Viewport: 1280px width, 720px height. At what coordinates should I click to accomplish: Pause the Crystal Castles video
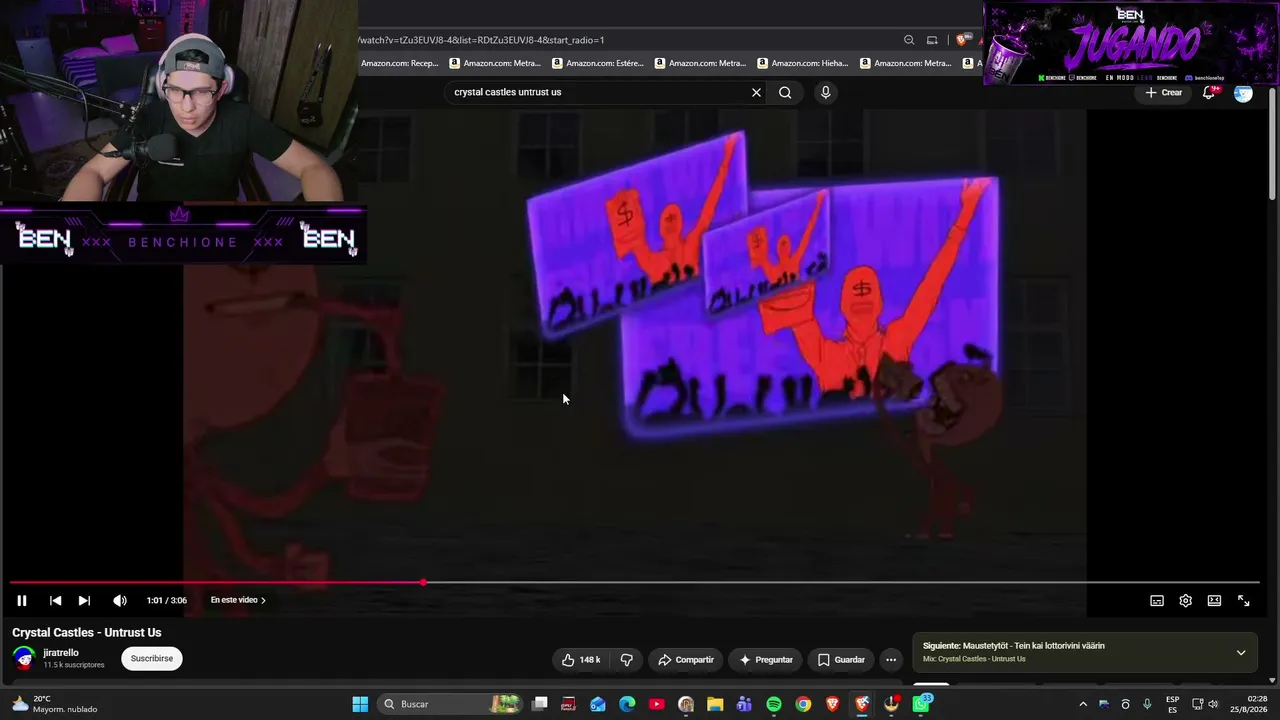[x=21, y=600]
